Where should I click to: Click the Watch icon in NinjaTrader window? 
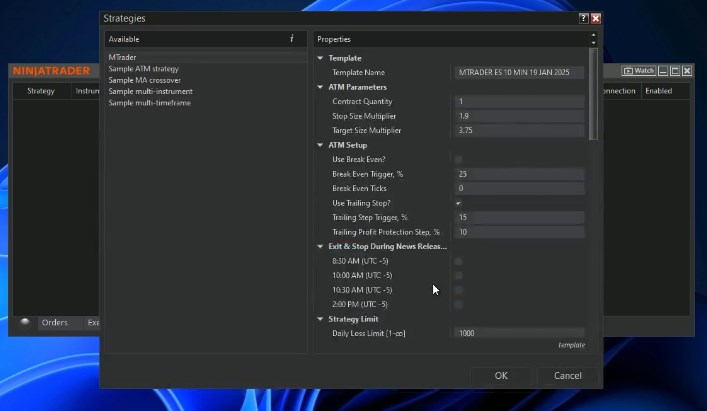point(638,71)
